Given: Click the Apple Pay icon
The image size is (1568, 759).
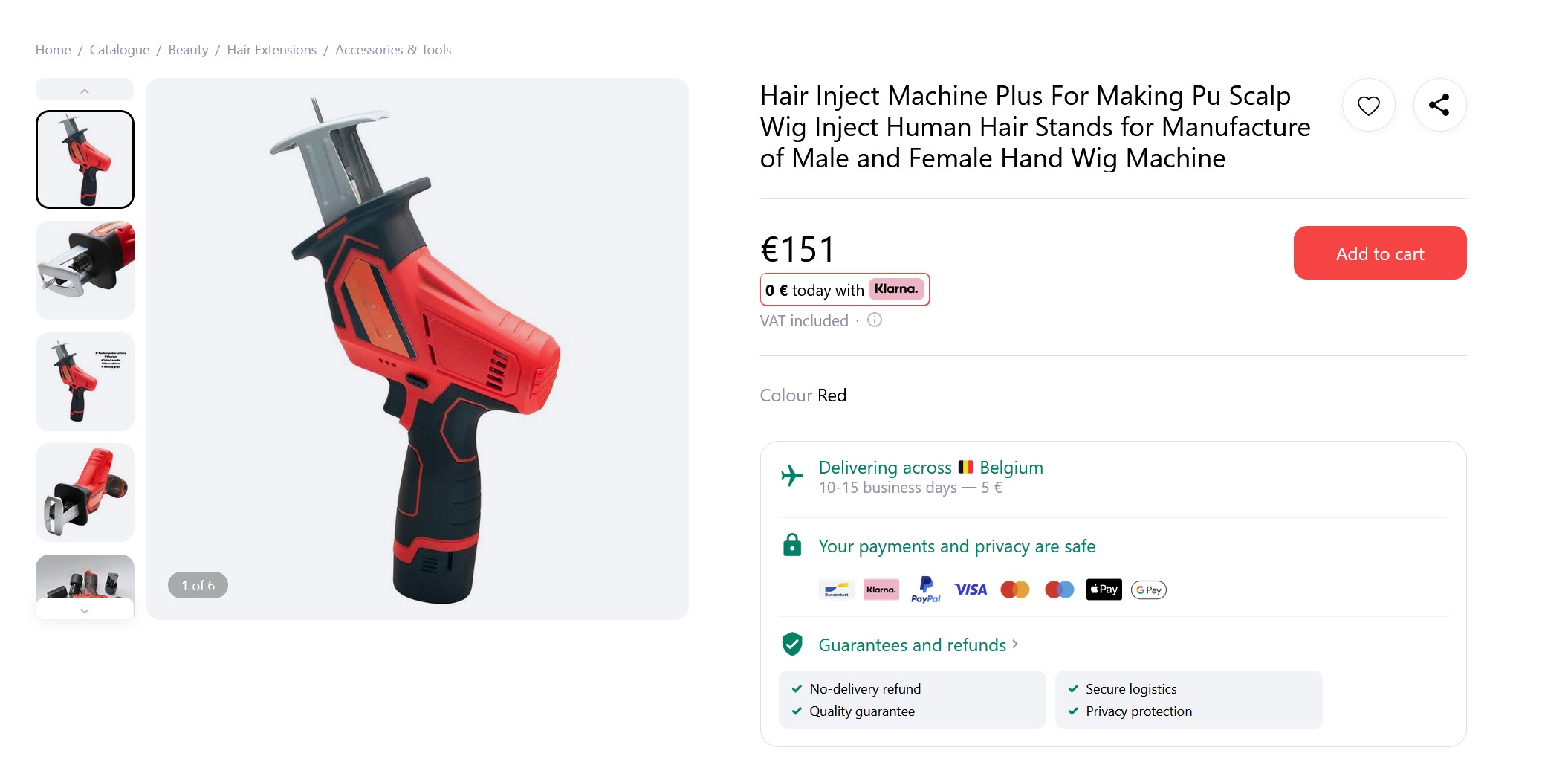Looking at the screenshot, I should tap(1104, 590).
